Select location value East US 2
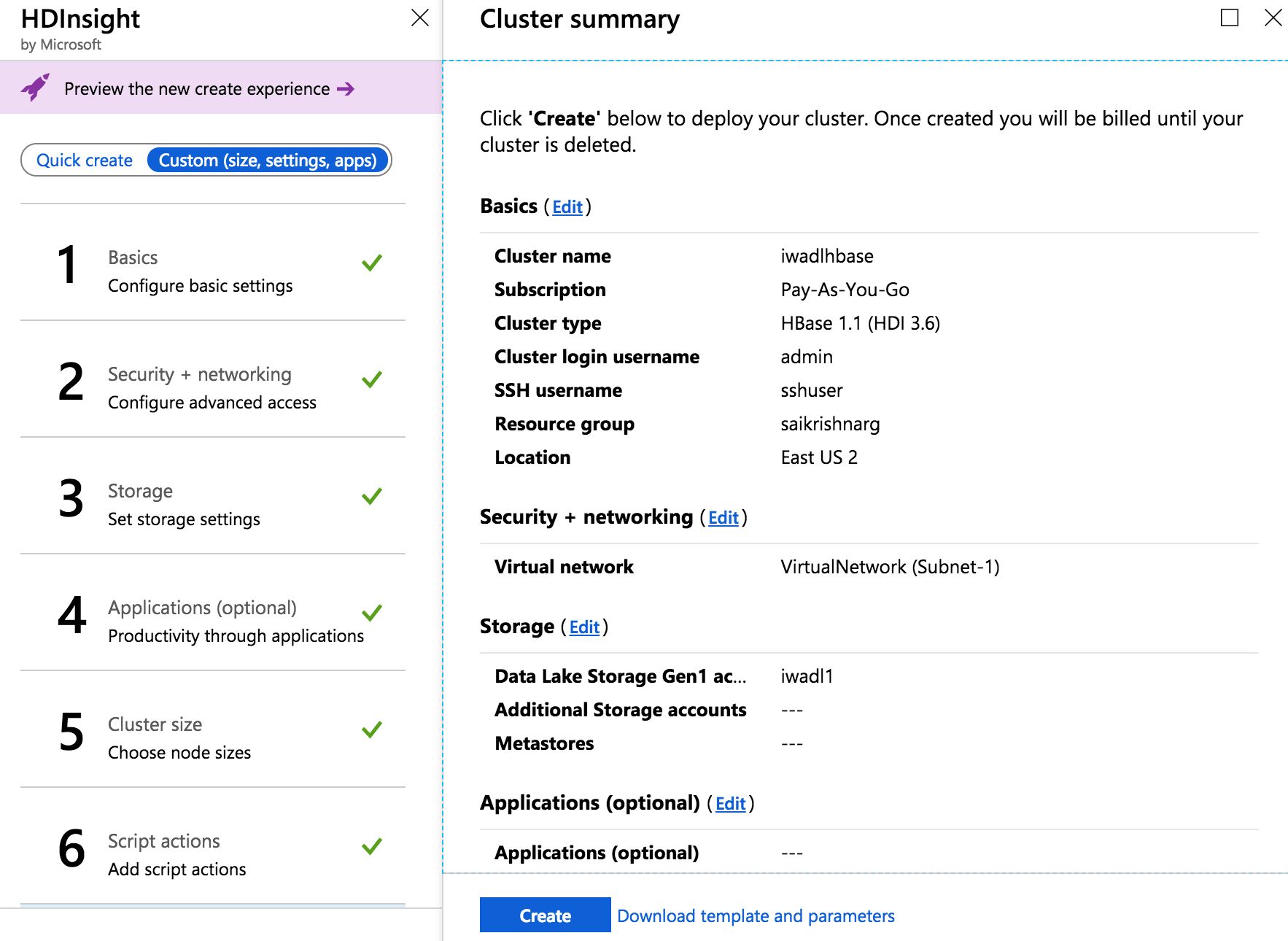 [819, 457]
